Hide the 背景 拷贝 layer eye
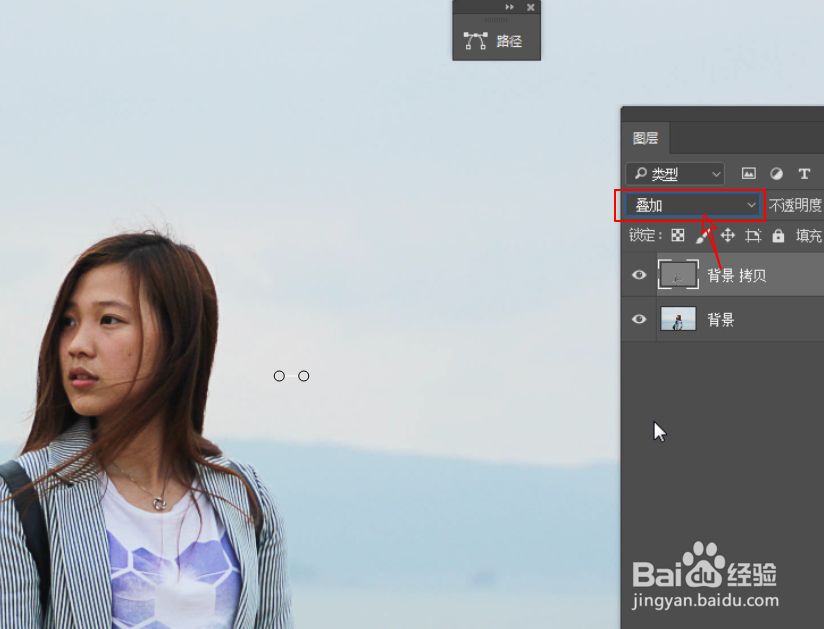Viewport: 824px width, 629px height. 639,275
